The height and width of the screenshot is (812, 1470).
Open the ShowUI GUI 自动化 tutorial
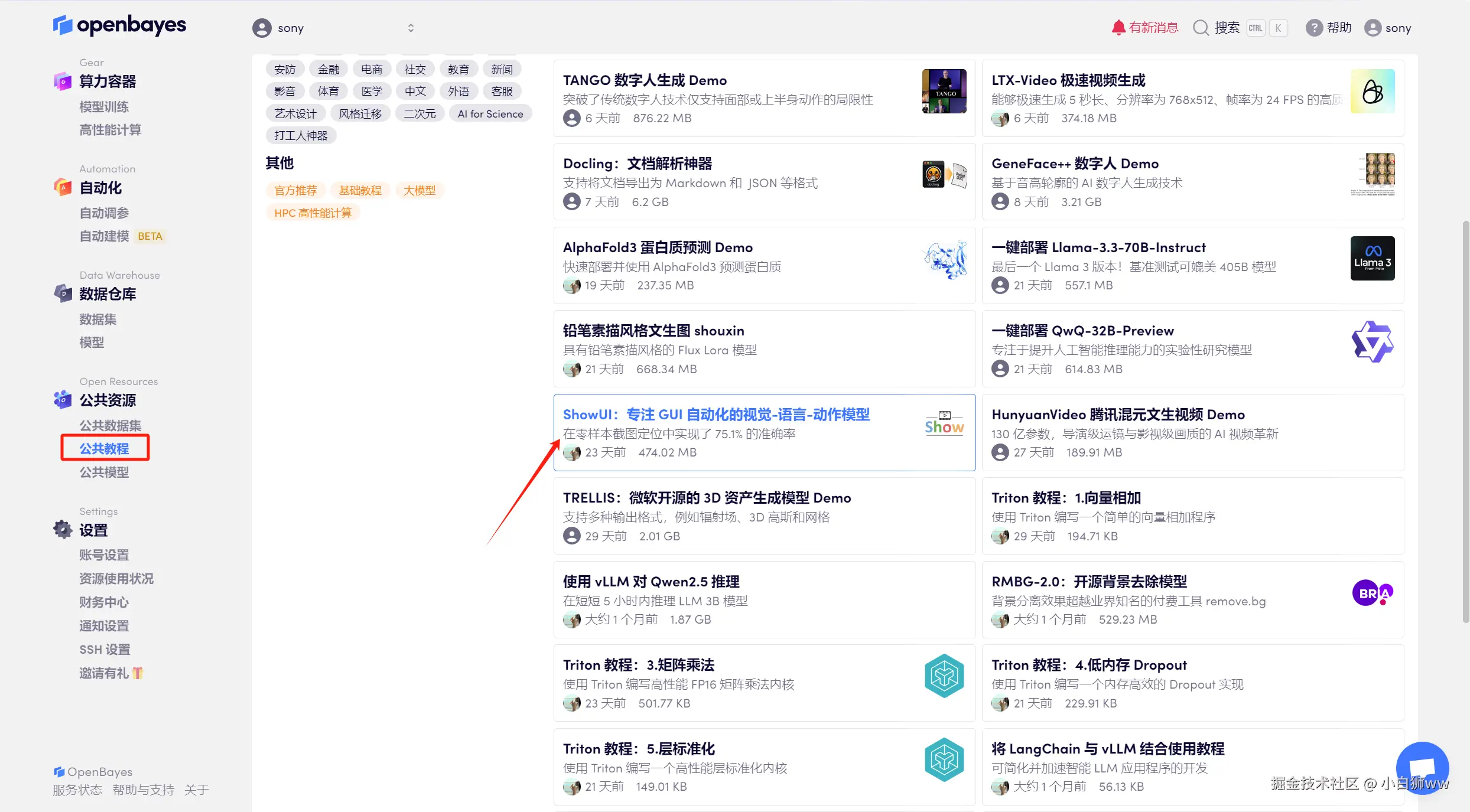(716, 415)
